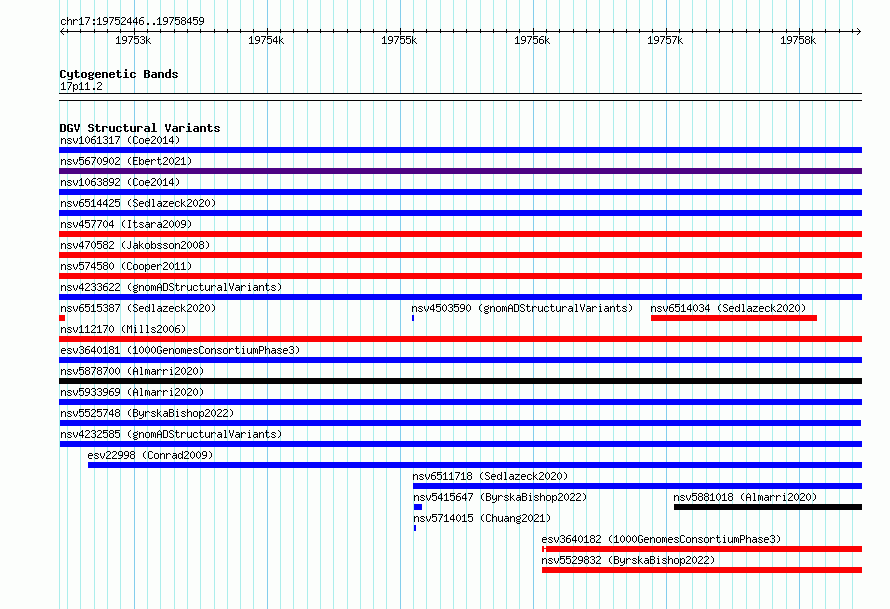Click the small blue nsv5415647 marker

coord(418,507)
